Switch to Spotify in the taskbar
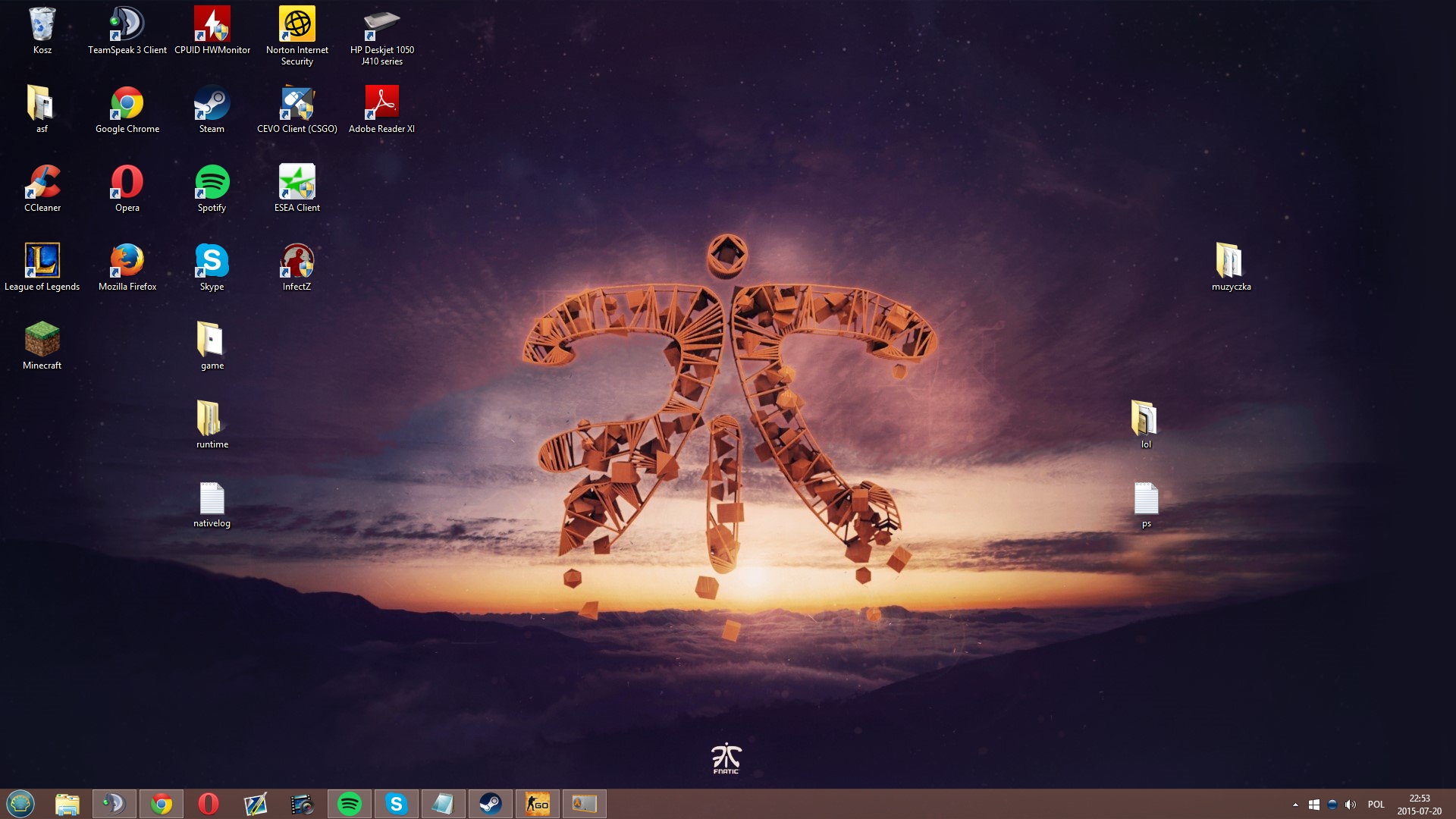Viewport: 1456px width, 819px height. (x=350, y=804)
